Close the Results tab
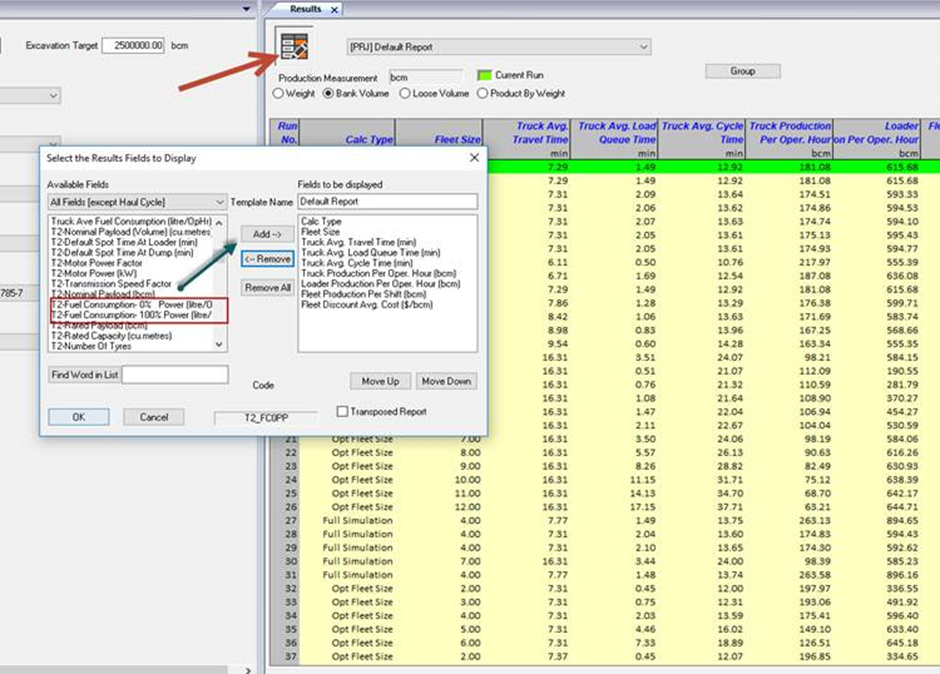Screen dimensions: 940x674 click(x=335, y=10)
